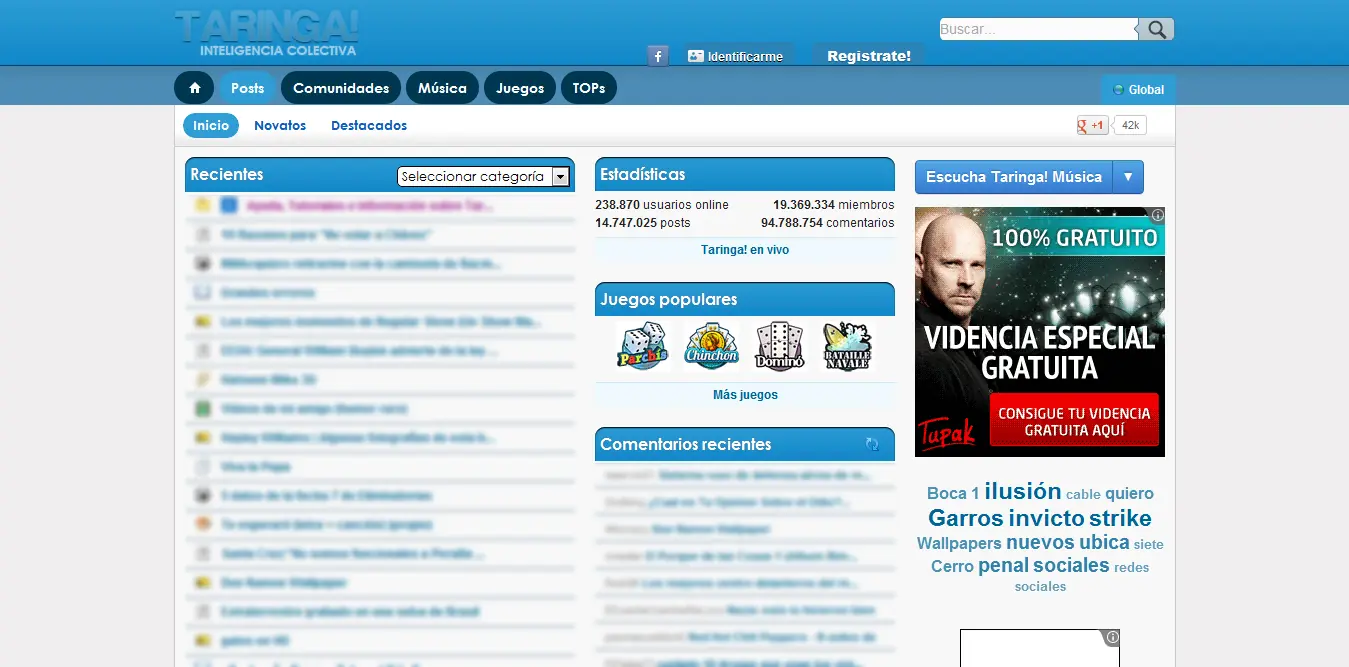Image resolution: width=1349 pixels, height=667 pixels.
Task: Launch the Dominó game icon
Action: [x=779, y=346]
